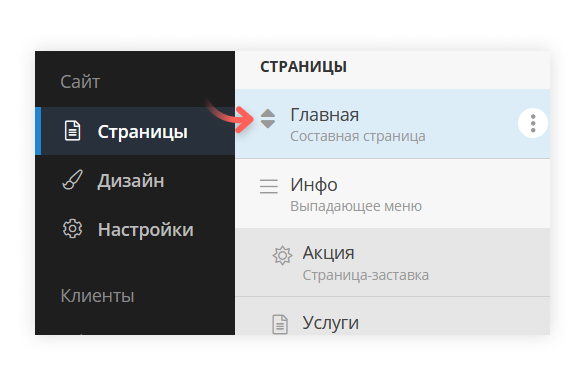The image size is (586, 387).
Task: Select the Главная page row
Action: [393, 124]
